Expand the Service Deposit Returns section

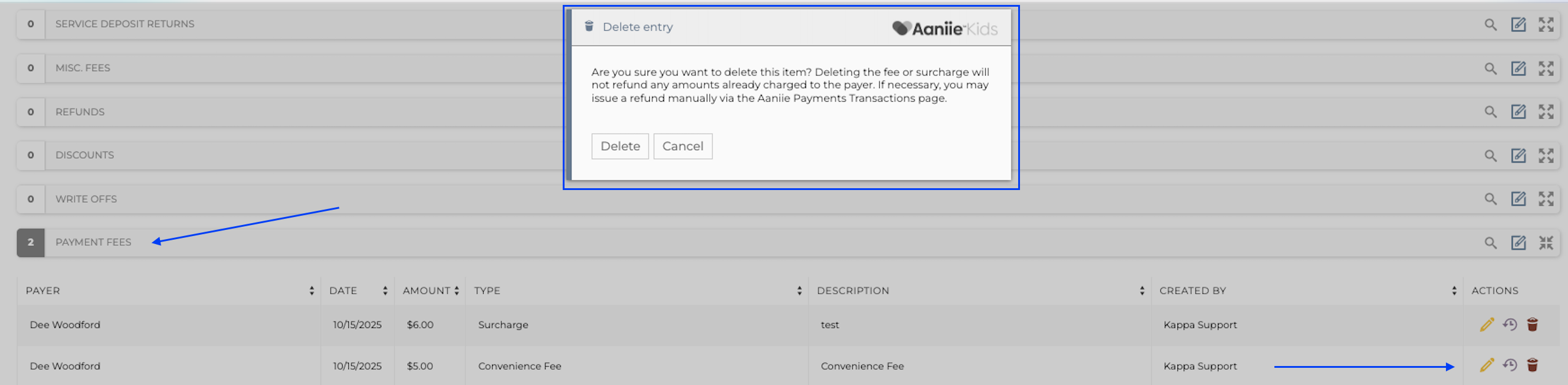(1545, 25)
